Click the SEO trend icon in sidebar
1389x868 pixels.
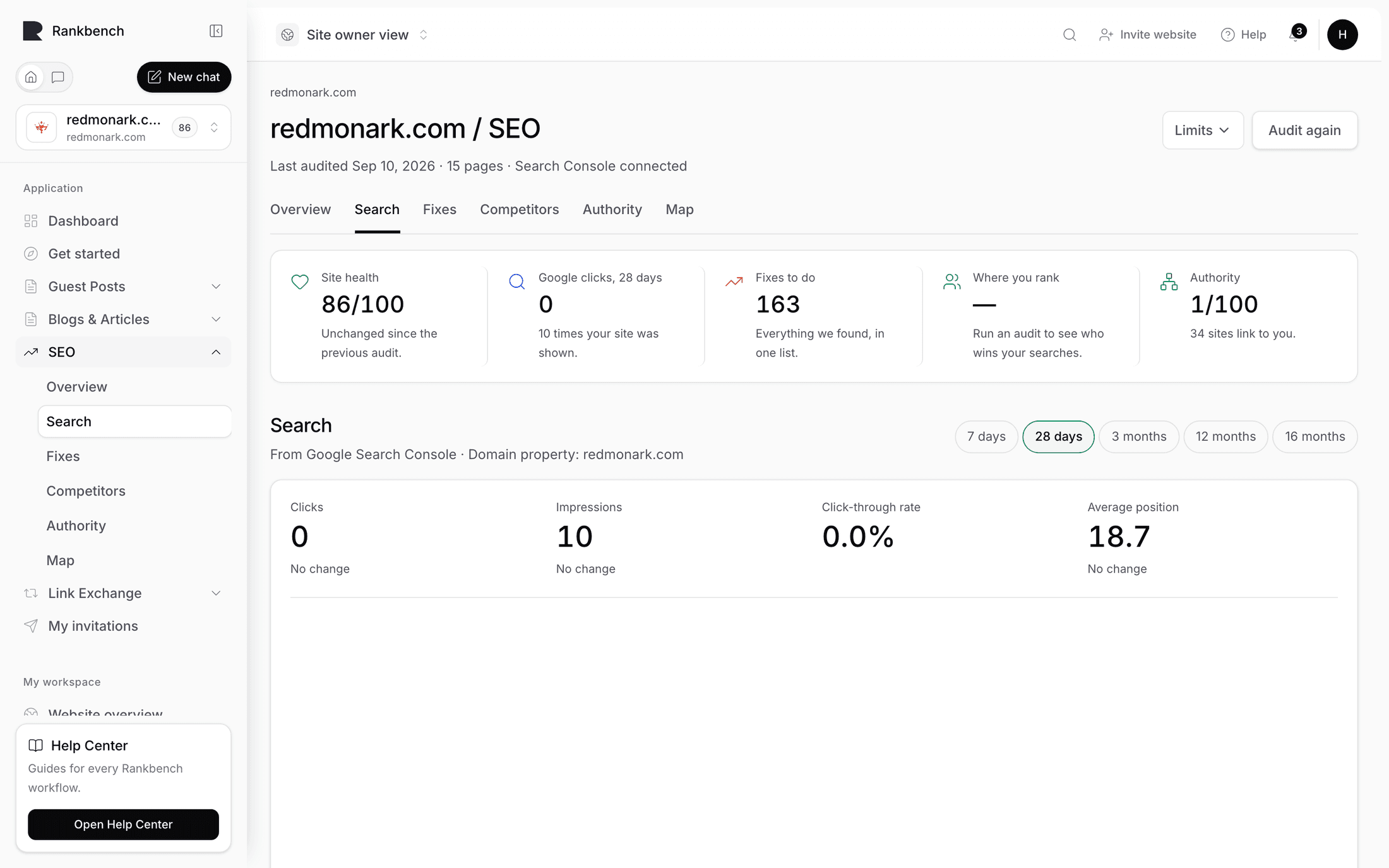pos(31,352)
